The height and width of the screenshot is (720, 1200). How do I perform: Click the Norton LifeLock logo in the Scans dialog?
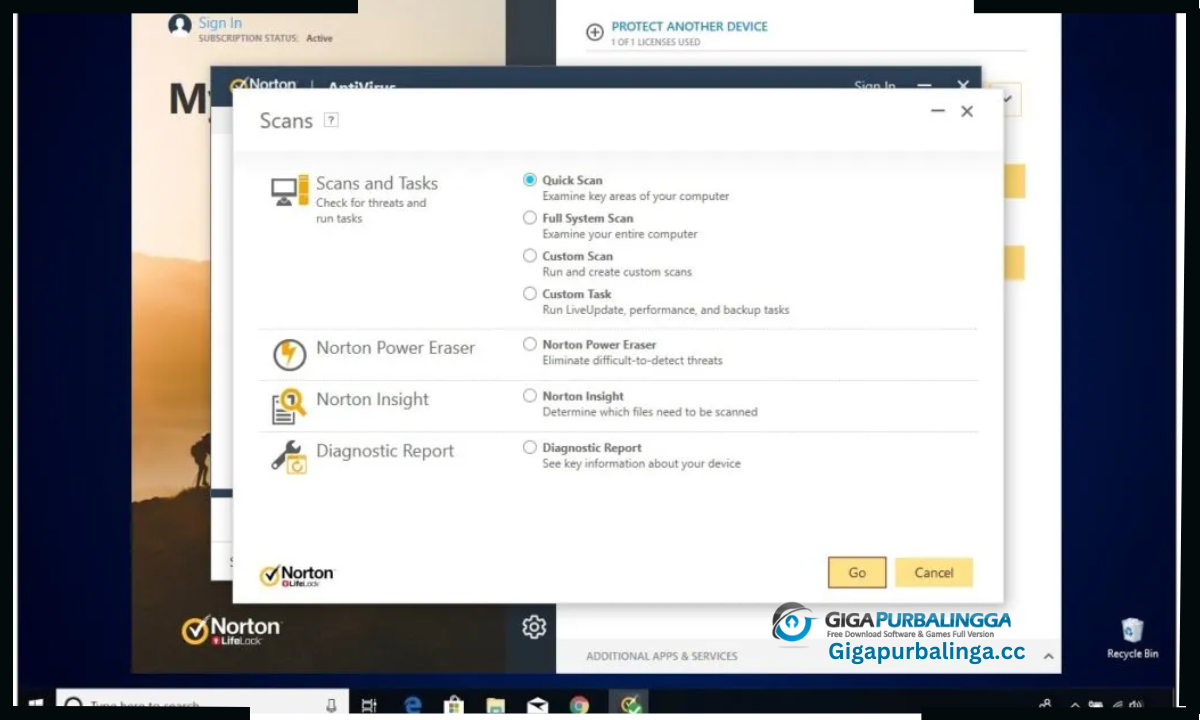tap(297, 575)
